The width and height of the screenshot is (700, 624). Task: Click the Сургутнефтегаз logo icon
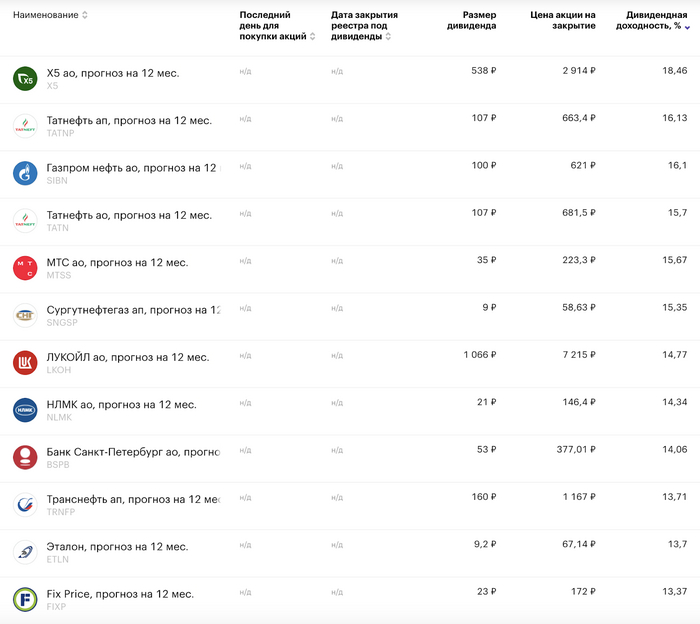click(25, 316)
